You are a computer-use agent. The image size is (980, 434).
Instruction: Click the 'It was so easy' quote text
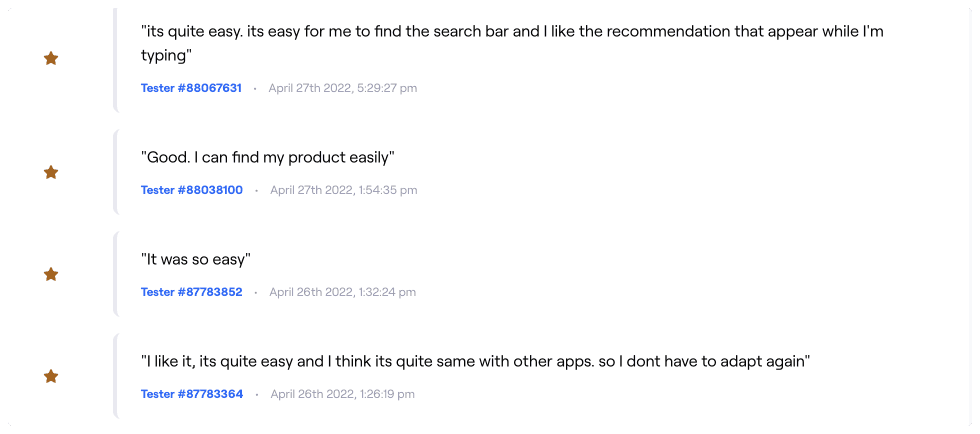[196, 260]
